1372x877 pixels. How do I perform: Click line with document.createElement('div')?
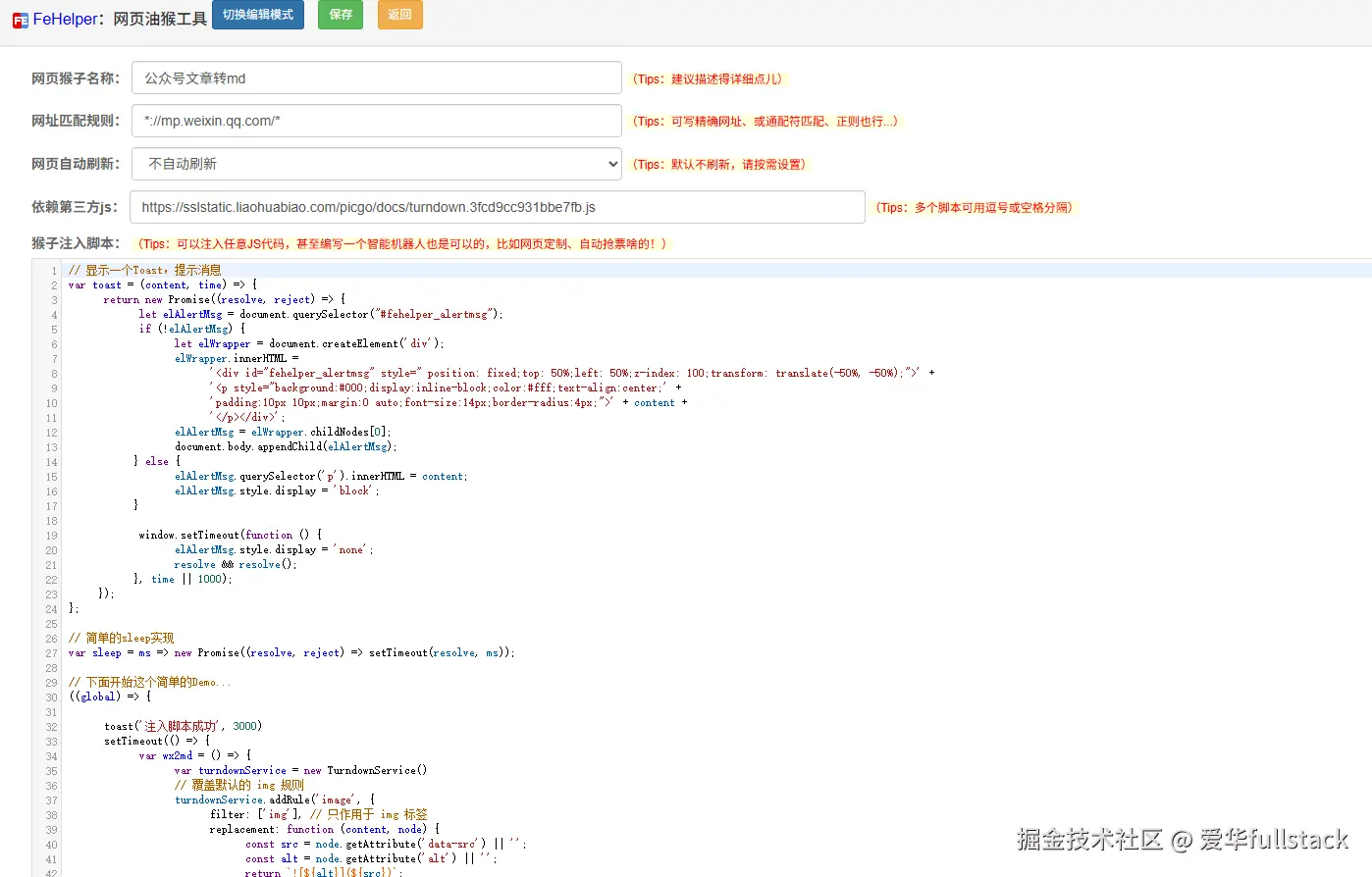click(x=309, y=343)
